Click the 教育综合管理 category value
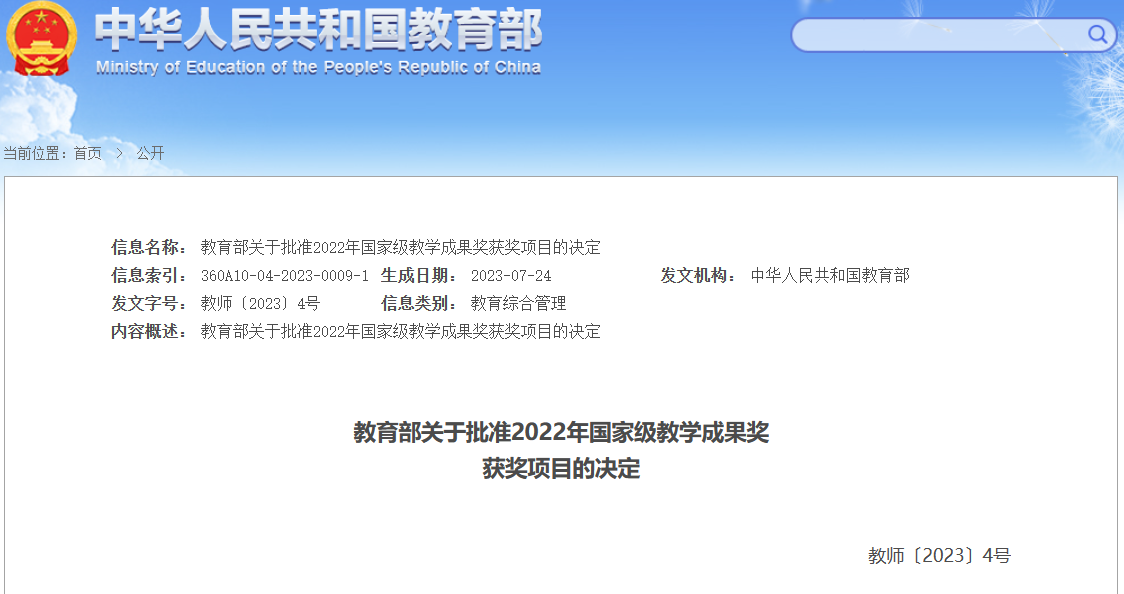This screenshot has height=594, width=1124. point(518,303)
